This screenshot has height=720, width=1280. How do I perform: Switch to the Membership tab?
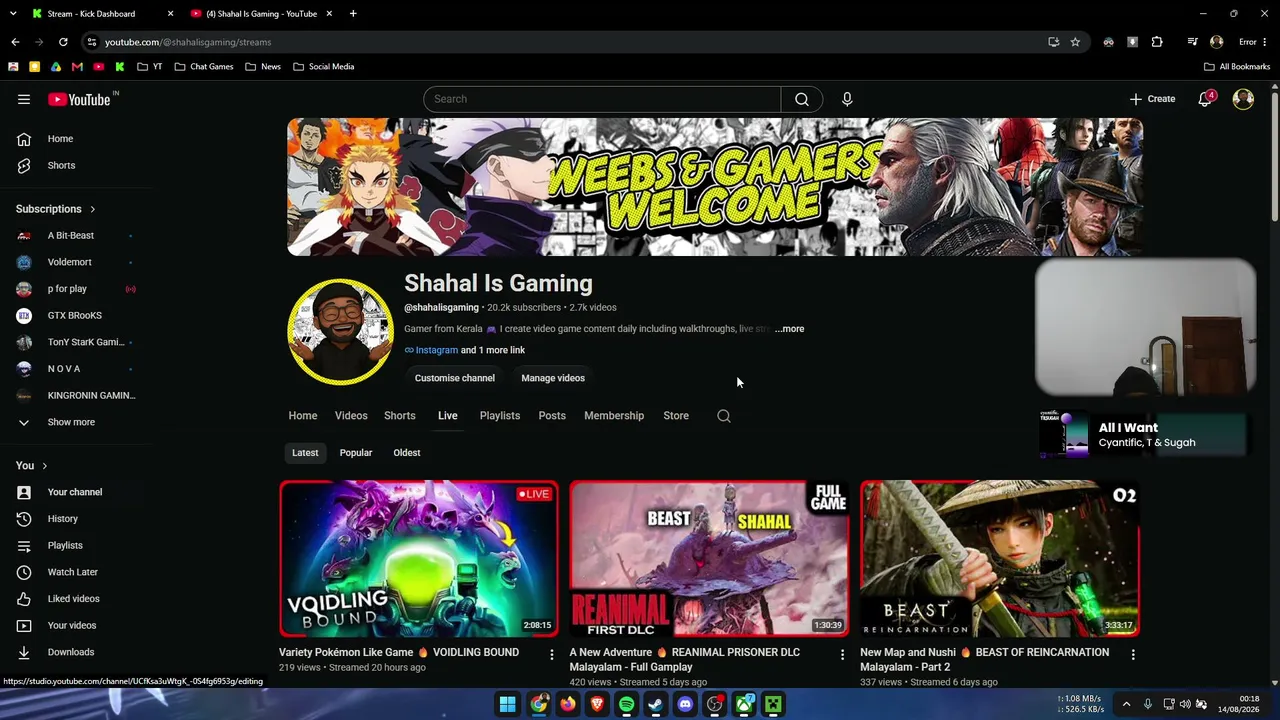click(x=614, y=416)
